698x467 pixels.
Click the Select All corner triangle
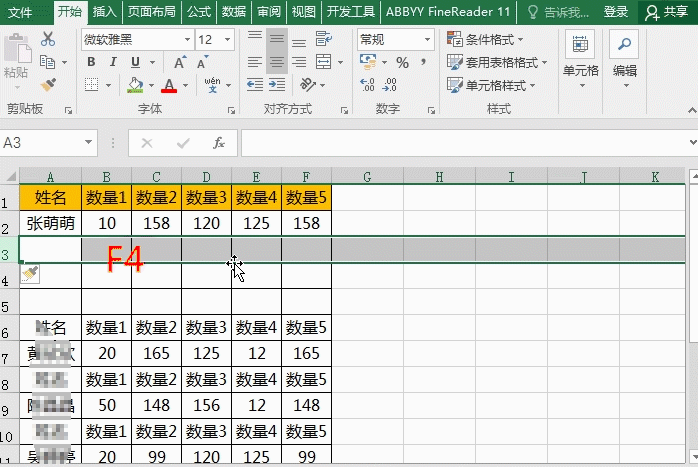tap(11, 177)
